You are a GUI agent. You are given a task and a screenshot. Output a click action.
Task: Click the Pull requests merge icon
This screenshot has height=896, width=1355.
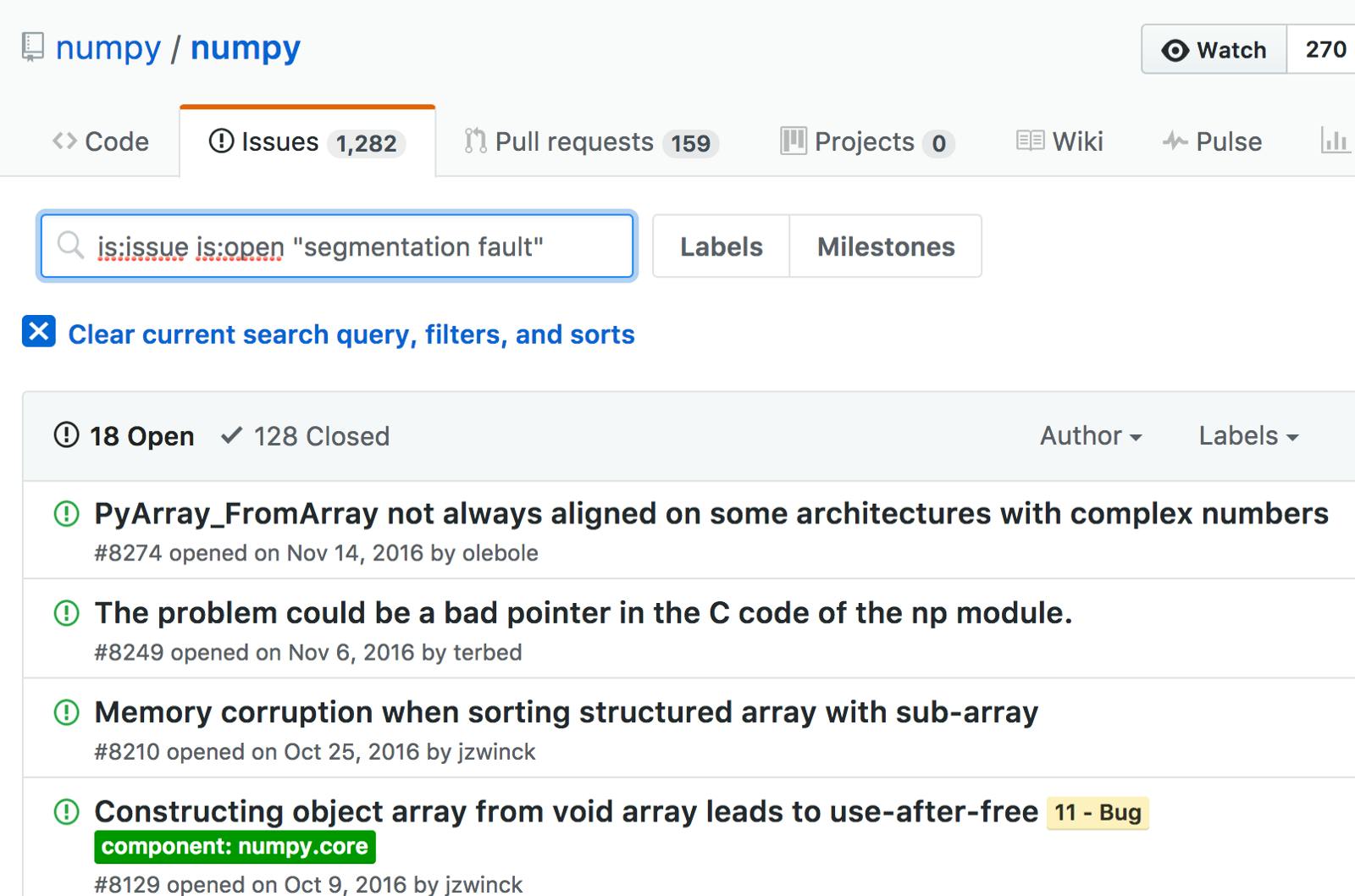tap(474, 141)
